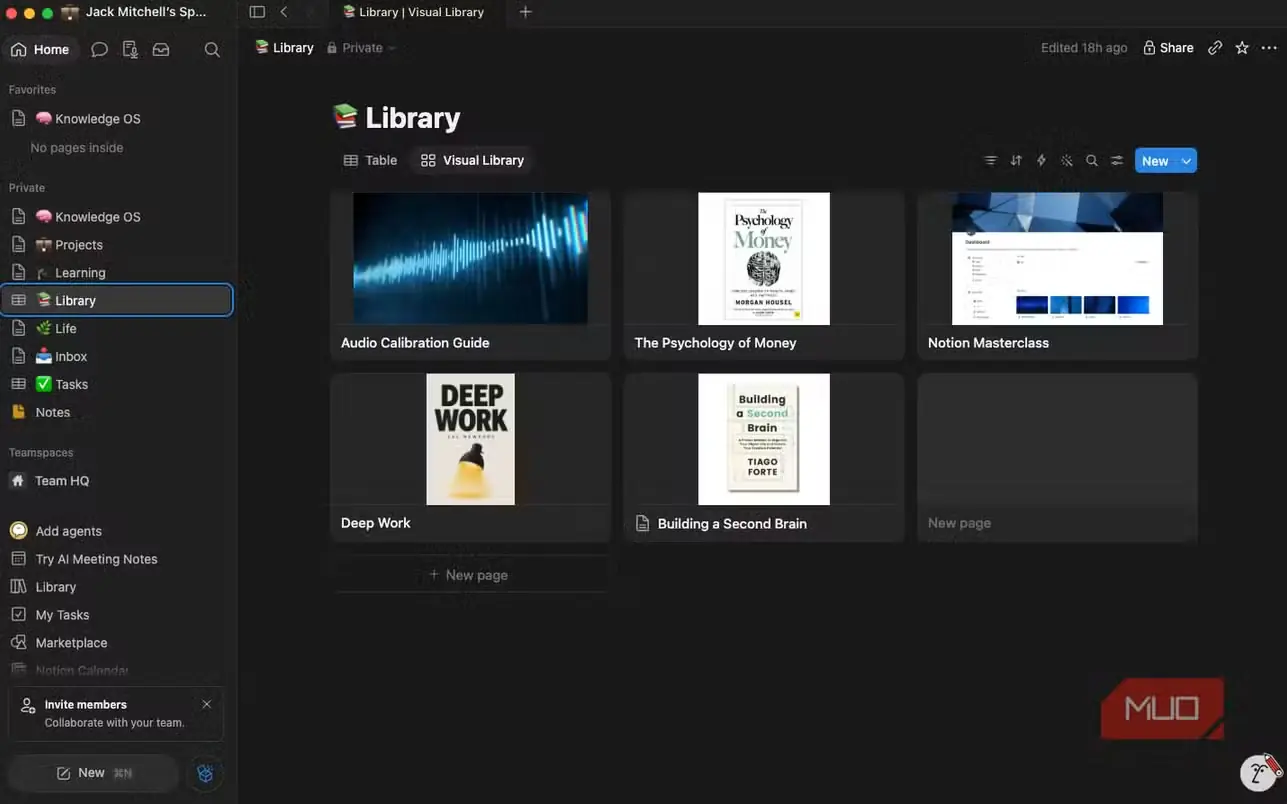Select the Visual Library view tab

click(472, 160)
